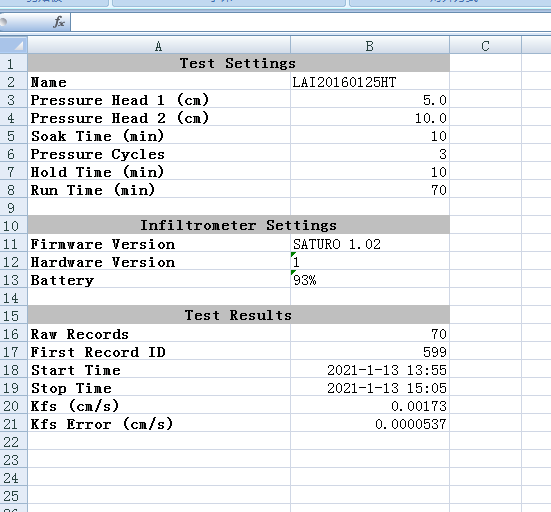
Task: Click the Pressure Cycles label cell
Action: [159, 154]
